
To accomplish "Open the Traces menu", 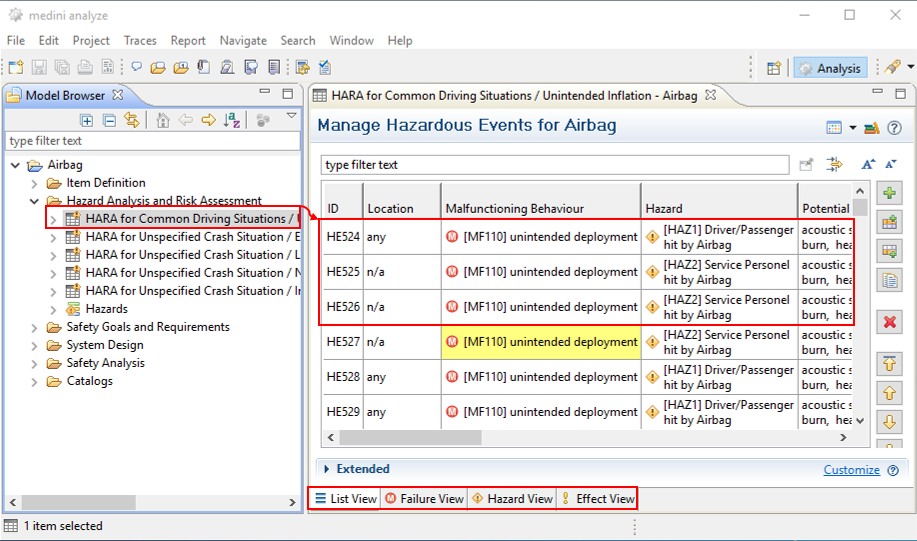I will 140,41.
